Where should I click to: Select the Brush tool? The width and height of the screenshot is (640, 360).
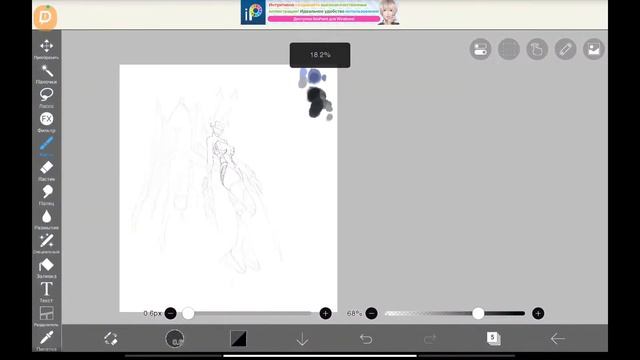point(47,146)
